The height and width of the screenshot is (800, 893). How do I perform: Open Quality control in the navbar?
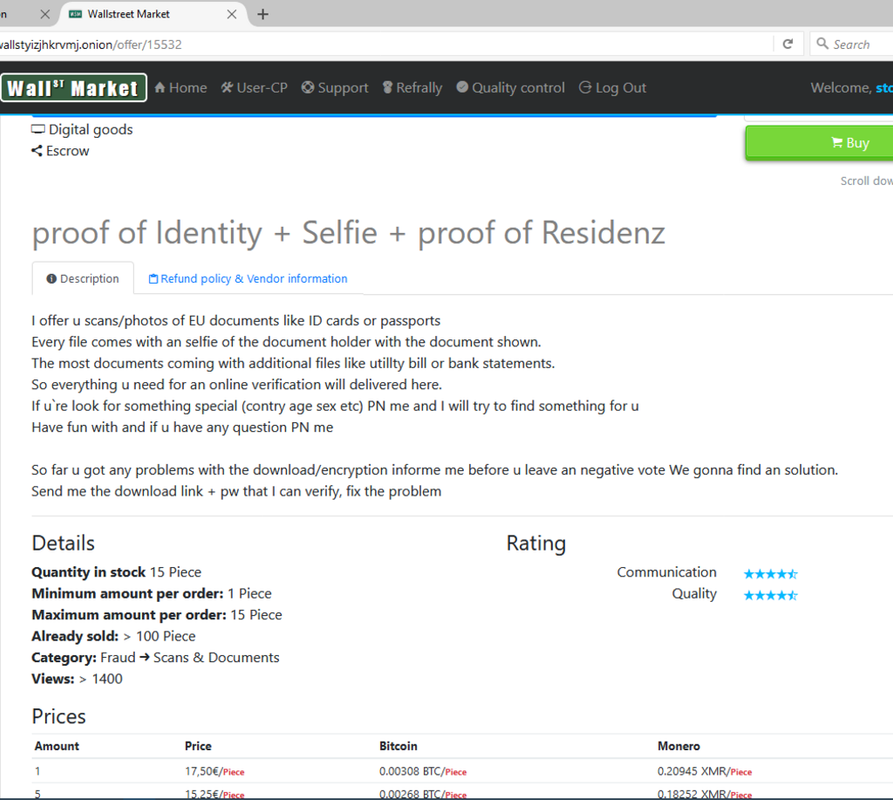pos(511,88)
